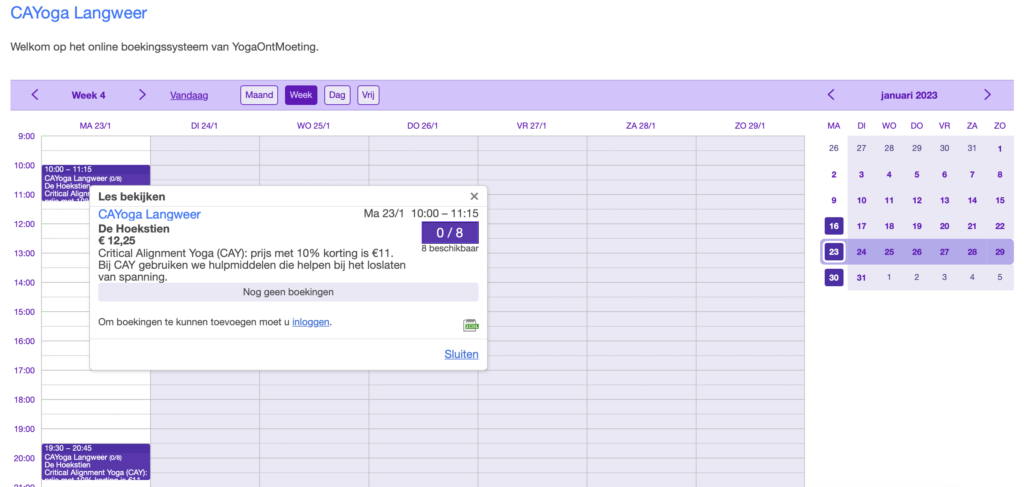The width and height of the screenshot is (1024, 487).
Task: Click the 8 beschikbaar text
Action: (450, 249)
